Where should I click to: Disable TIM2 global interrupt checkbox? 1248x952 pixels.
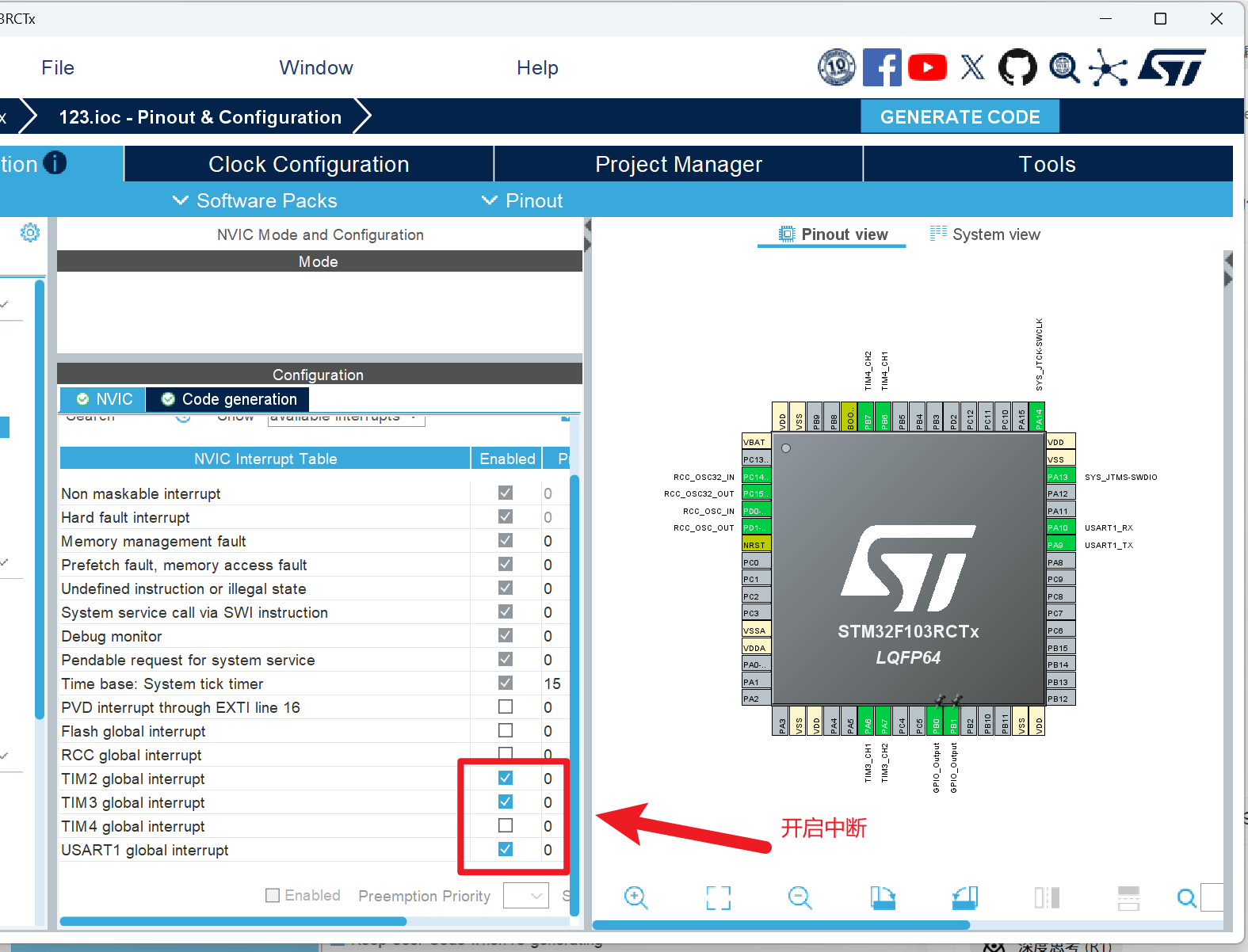click(506, 778)
